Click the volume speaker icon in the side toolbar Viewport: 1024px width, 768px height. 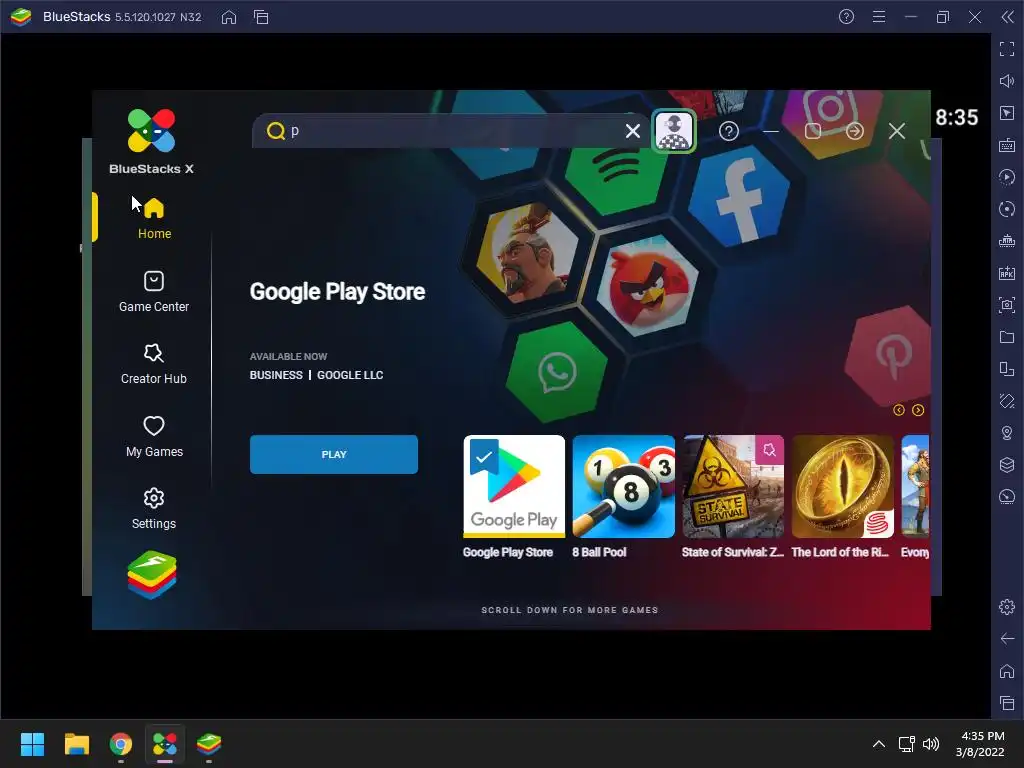pos(1007,81)
